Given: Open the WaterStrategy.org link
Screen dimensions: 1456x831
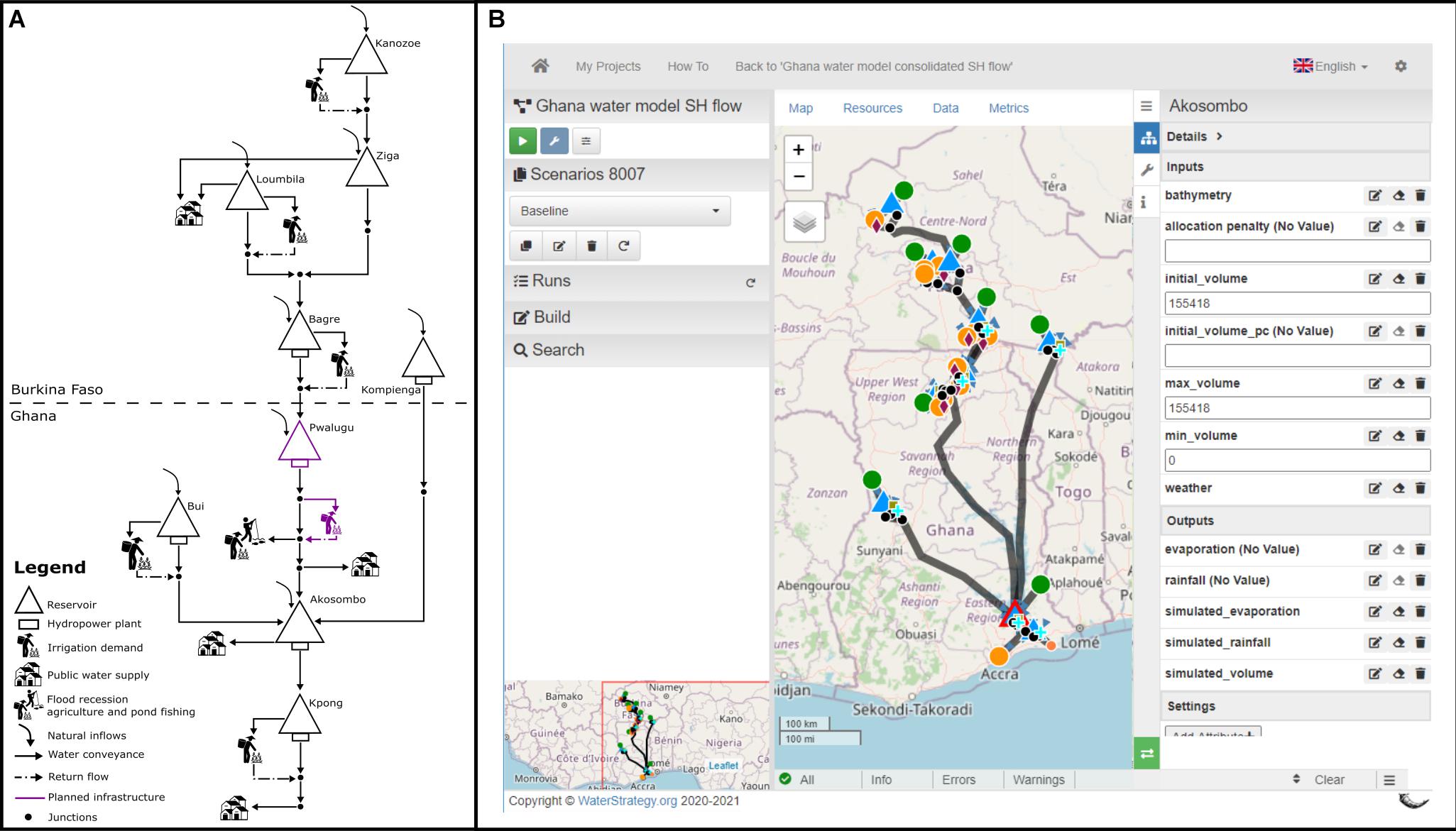Looking at the screenshot, I should tap(628, 801).
